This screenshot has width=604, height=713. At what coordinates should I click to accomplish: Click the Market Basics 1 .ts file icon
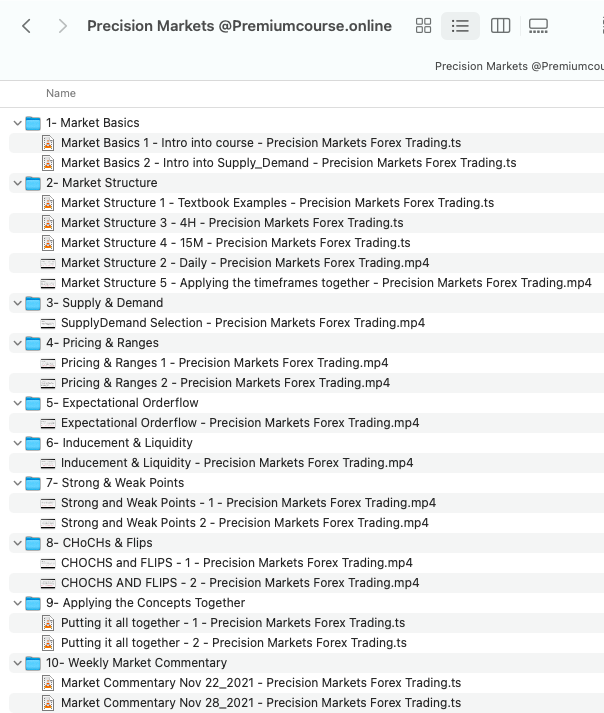tap(48, 143)
